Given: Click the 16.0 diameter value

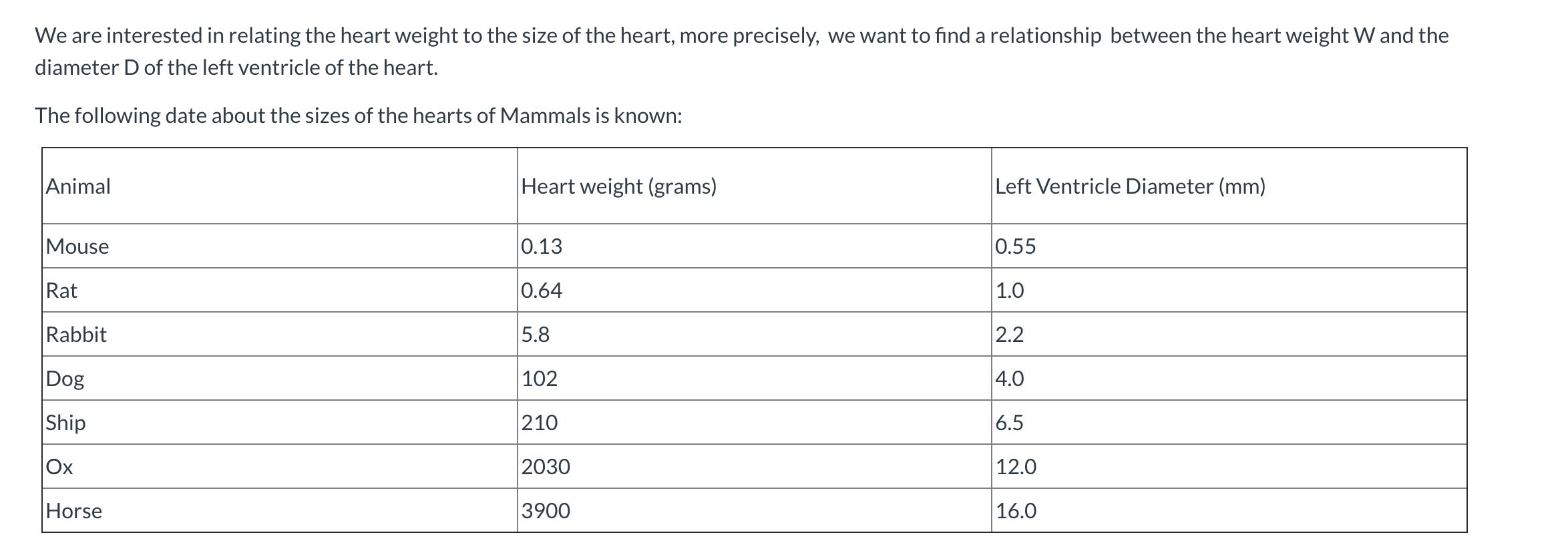Looking at the screenshot, I should coord(1016,511).
